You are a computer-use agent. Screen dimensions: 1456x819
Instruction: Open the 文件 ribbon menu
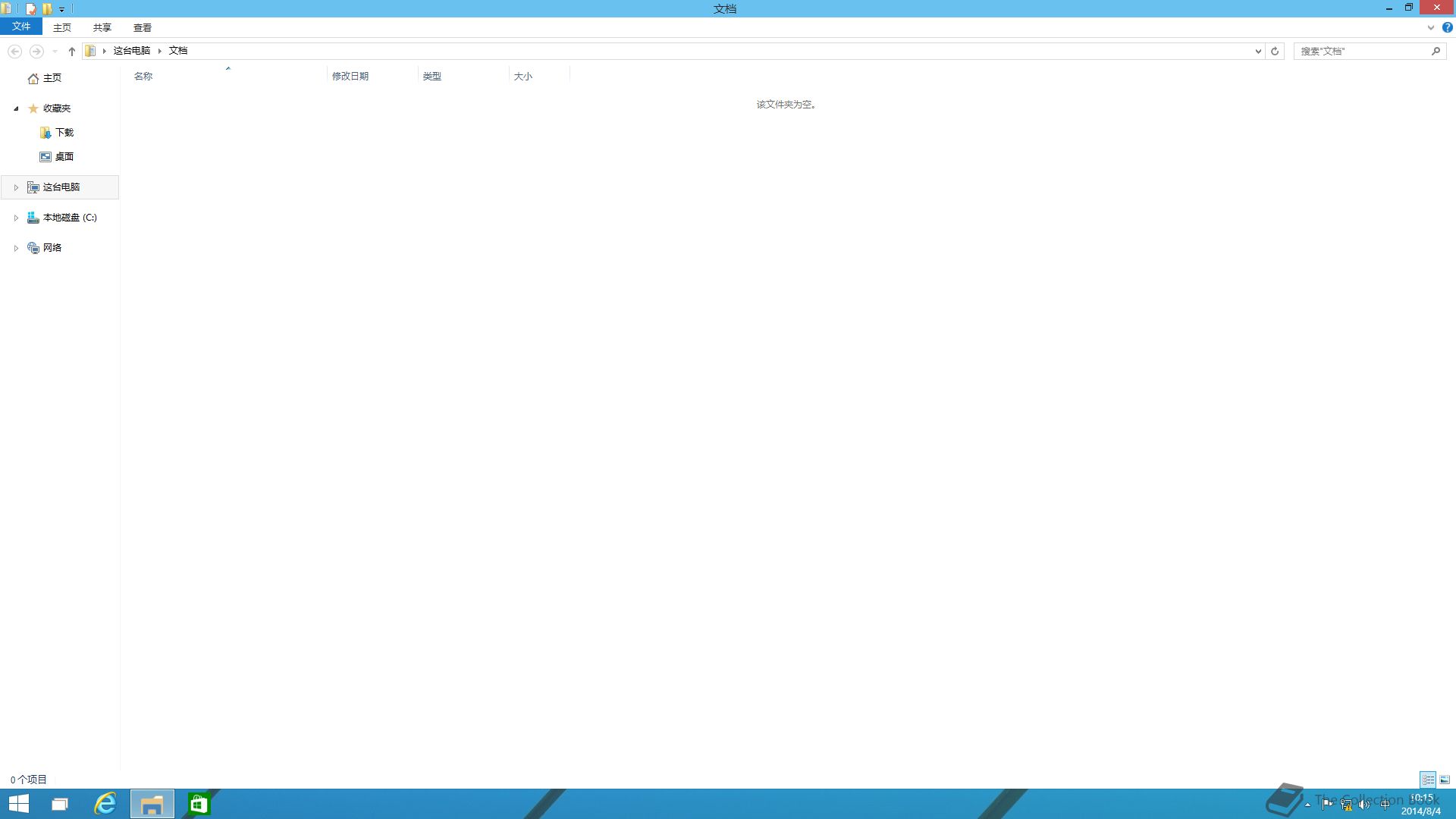pyautogui.click(x=21, y=27)
